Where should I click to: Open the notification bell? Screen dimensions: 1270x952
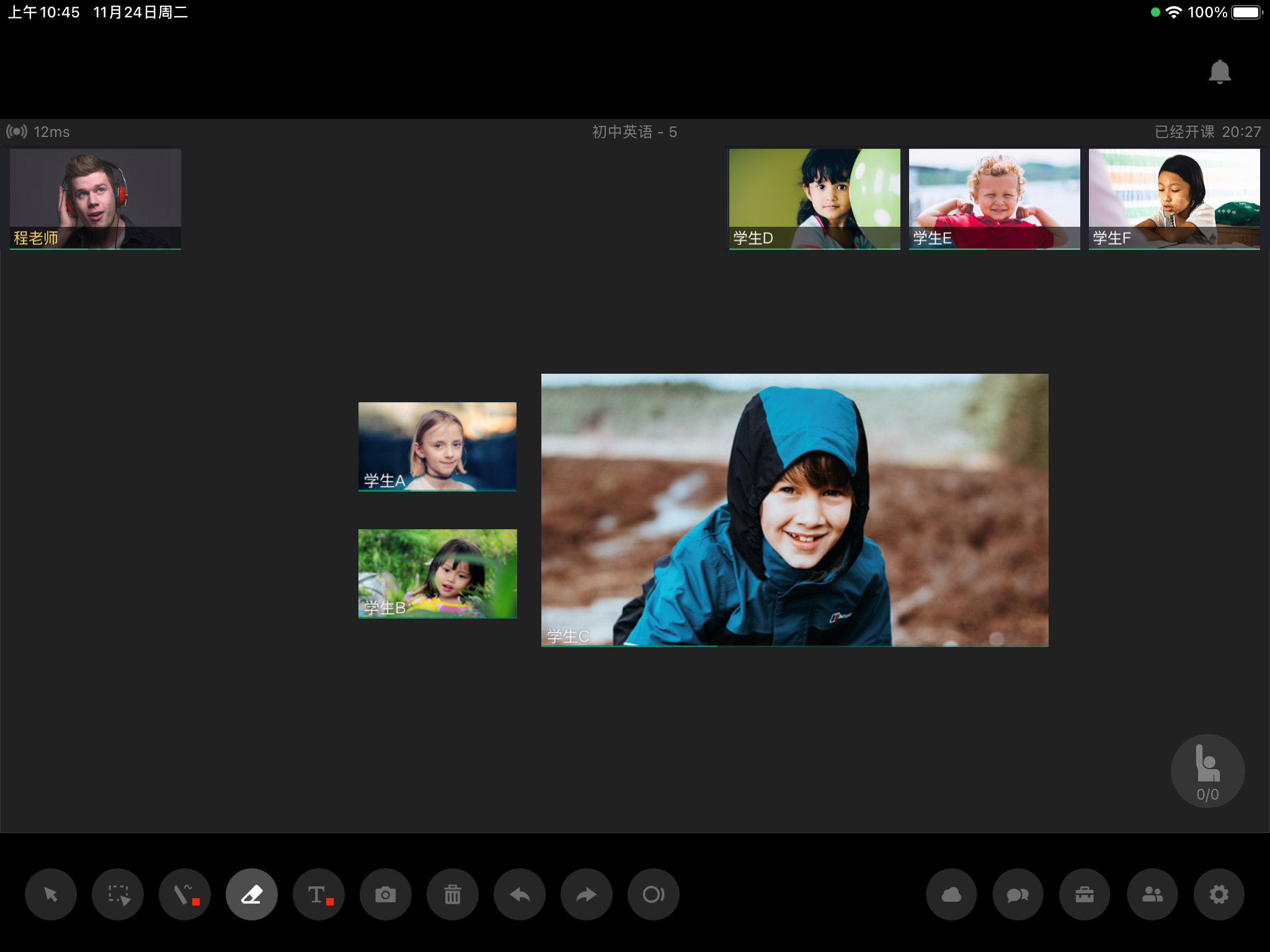tap(1220, 72)
